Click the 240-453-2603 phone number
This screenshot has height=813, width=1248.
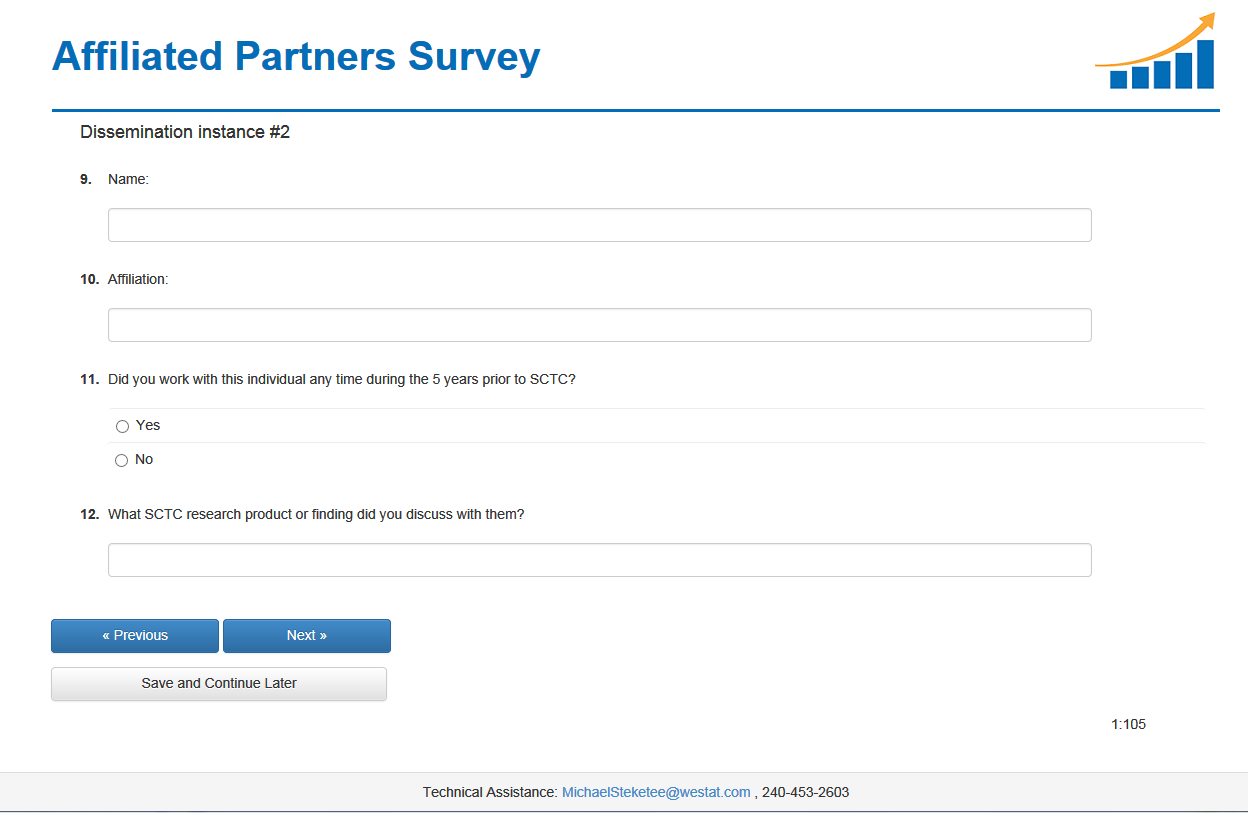coord(805,792)
